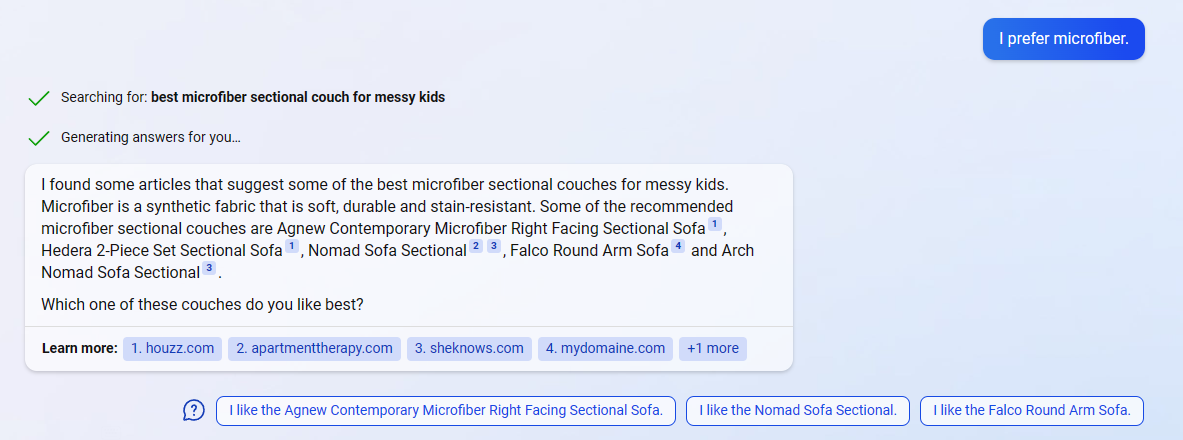Open citation 3 after Arch Nomad Sofa Sectional

(x=208, y=268)
